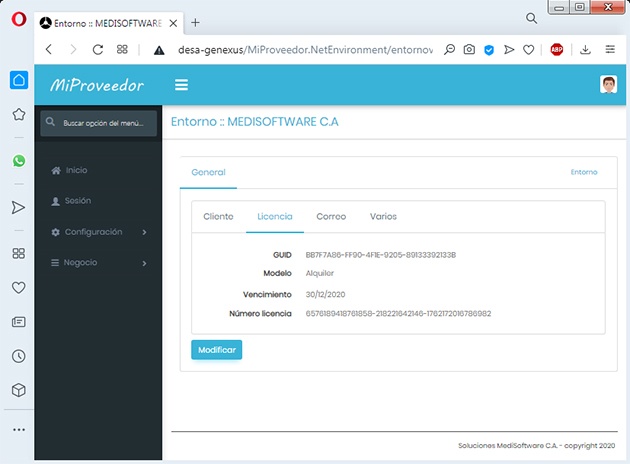Reload the current page
This screenshot has height=464, width=630.
(98, 49)
